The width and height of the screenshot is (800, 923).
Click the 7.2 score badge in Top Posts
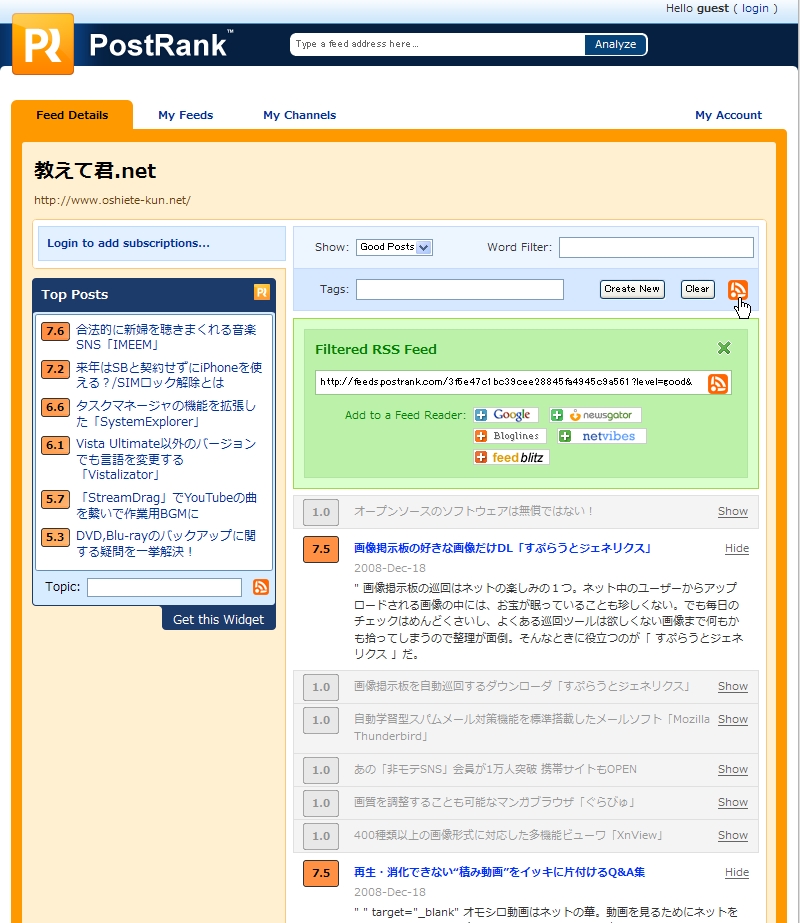point(55,369)
